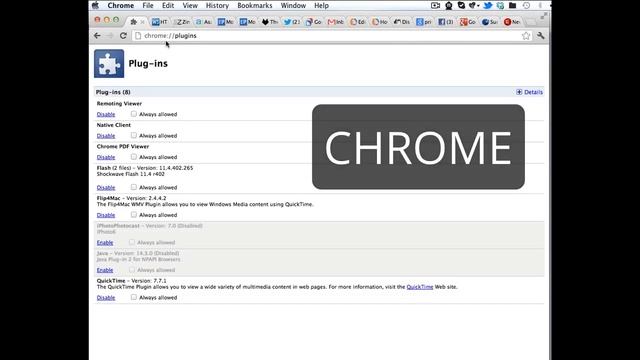Click the browser forward arrow
This screenshot has width=640, height=360.
tap(110, 36)
